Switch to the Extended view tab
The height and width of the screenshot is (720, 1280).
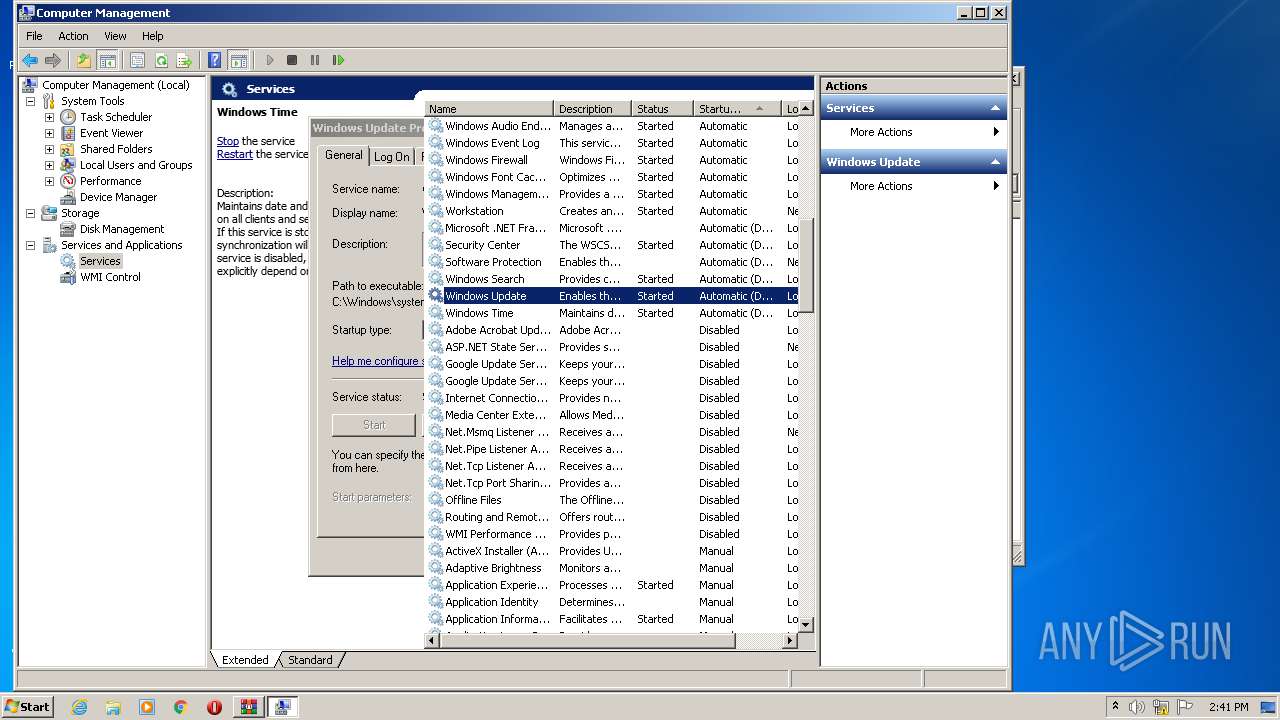click(x=245, y=660)
